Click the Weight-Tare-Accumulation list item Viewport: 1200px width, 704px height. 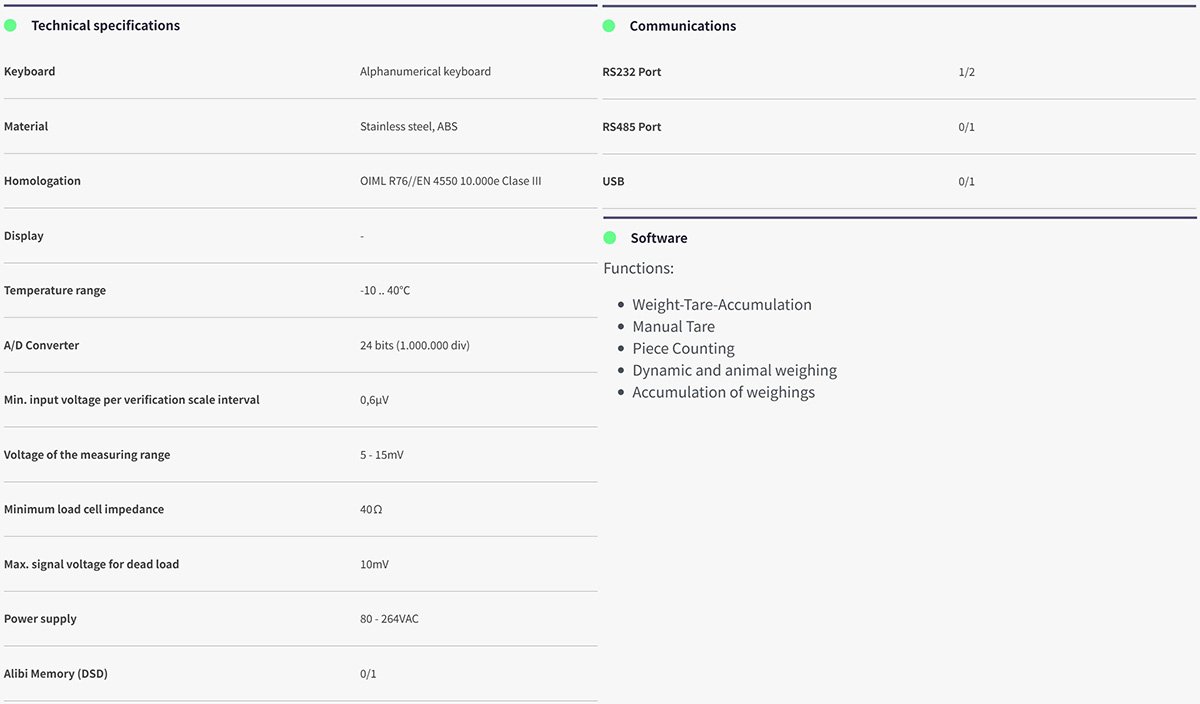click(x=721, y=305)
